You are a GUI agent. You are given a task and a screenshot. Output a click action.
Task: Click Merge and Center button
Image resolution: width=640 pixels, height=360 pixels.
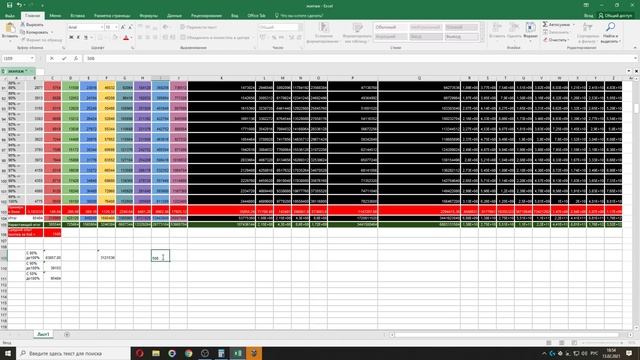[215, 37]
